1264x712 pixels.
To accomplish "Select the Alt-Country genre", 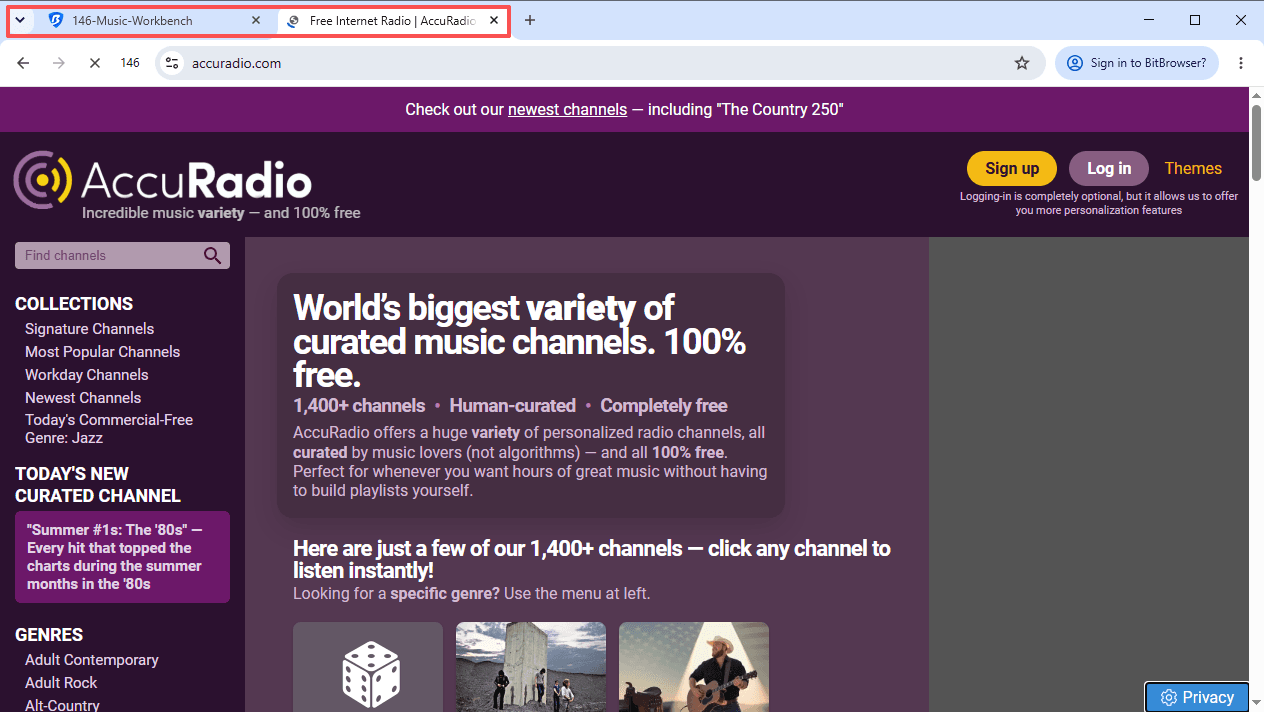I will click(62, 704).
